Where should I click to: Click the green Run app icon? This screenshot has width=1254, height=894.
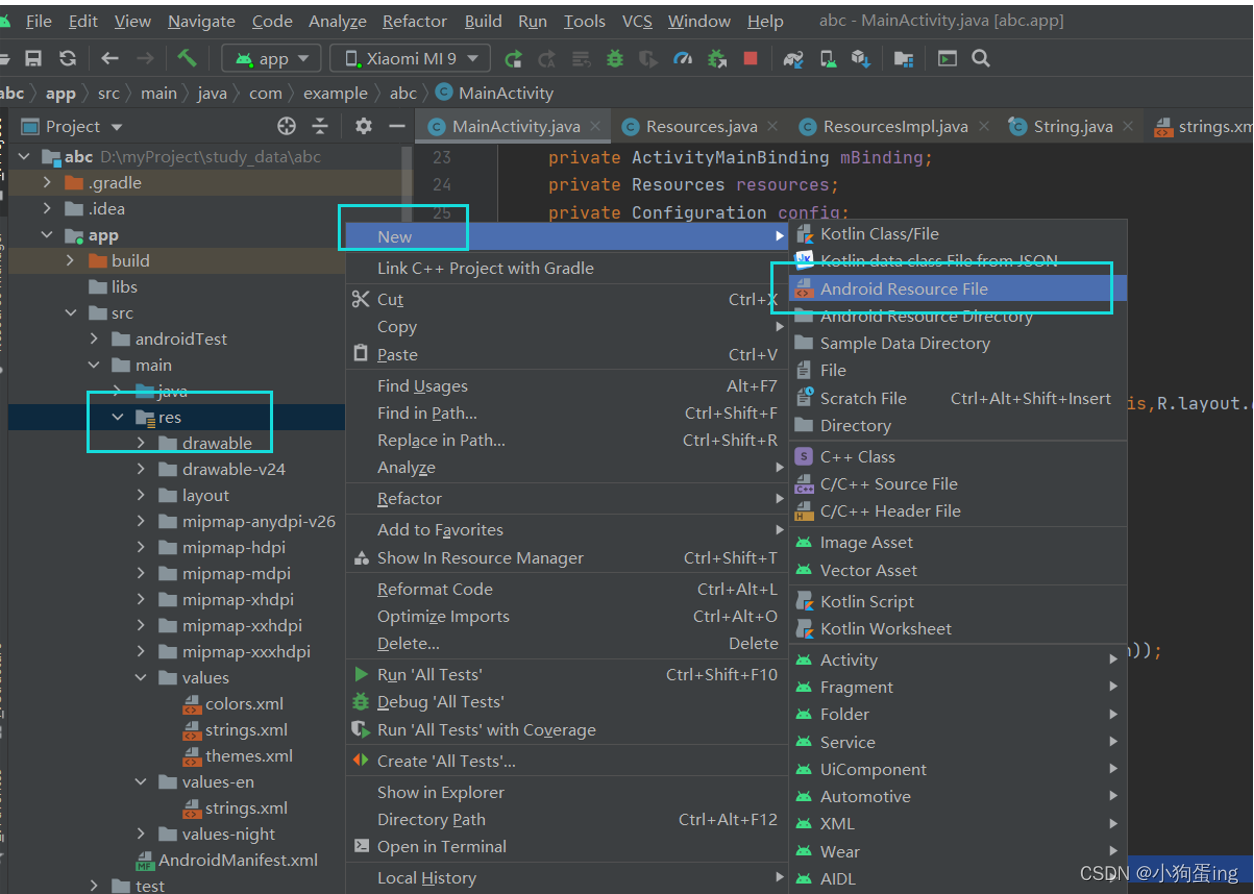pos(513,59)
